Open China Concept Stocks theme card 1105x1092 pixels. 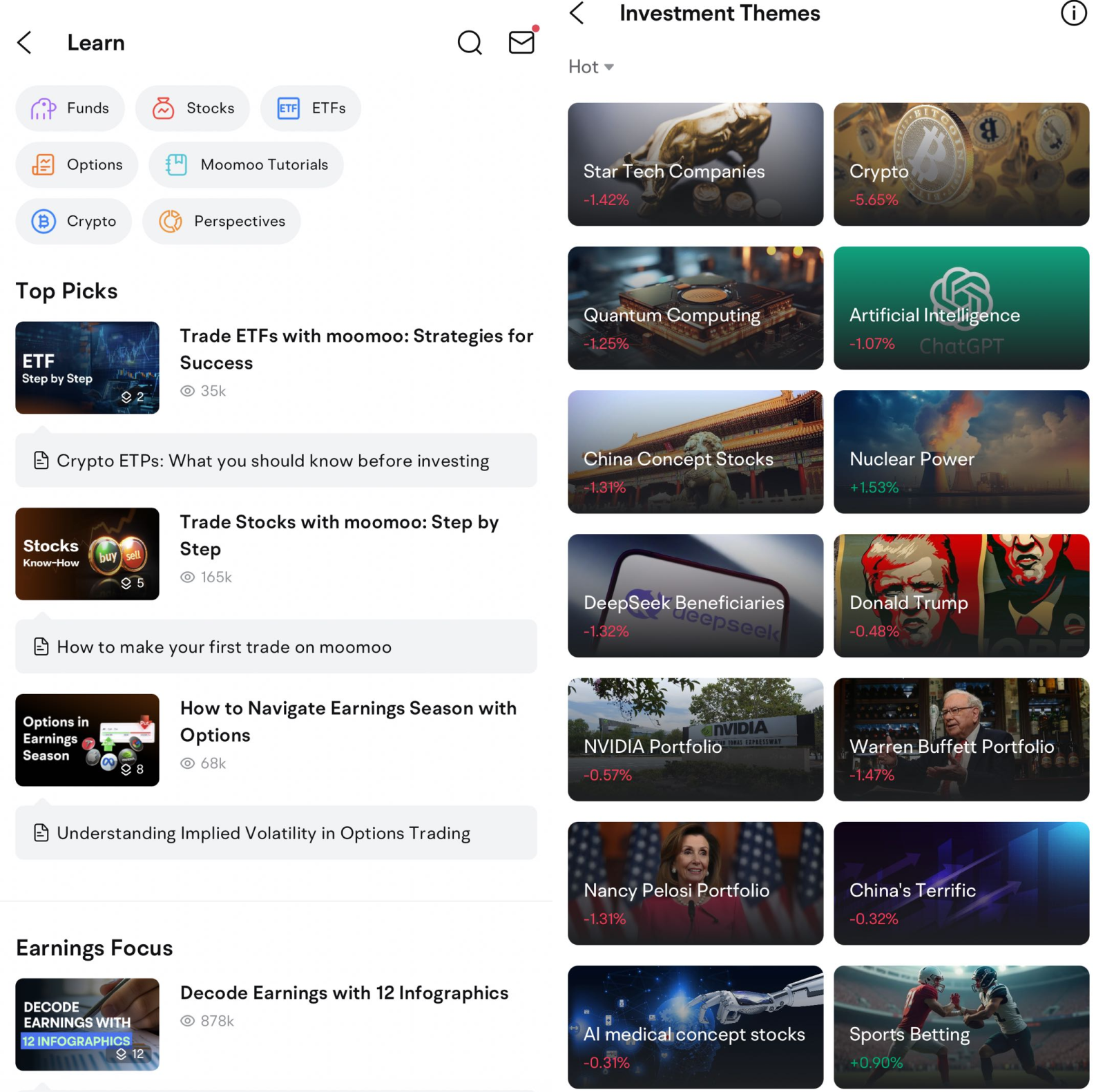[695, 452]
